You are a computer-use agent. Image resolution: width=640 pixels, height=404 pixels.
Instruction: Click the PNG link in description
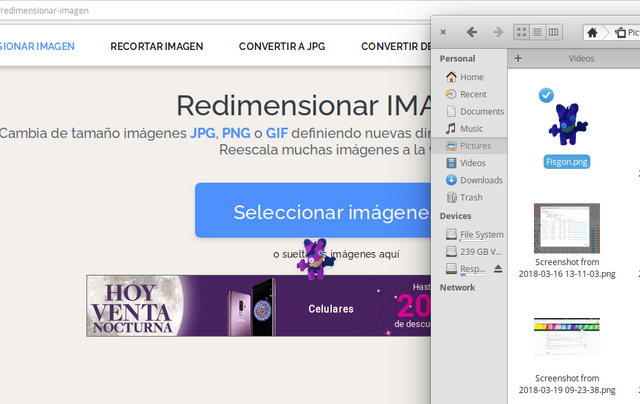tap(236, 133)
